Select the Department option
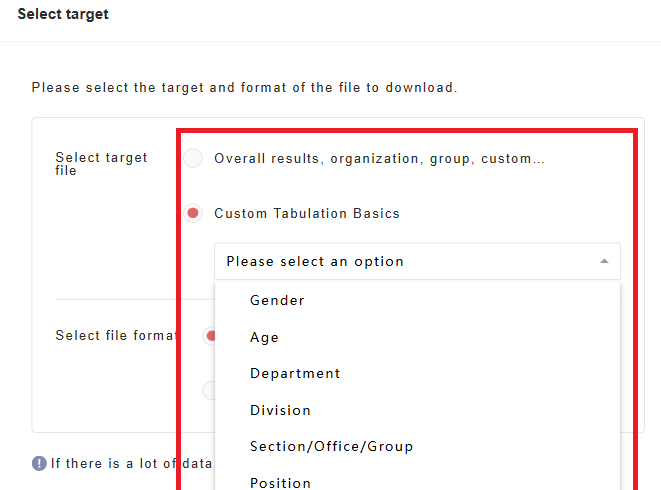The width and height of the screenshot is (661, 490). coord(295,373)
